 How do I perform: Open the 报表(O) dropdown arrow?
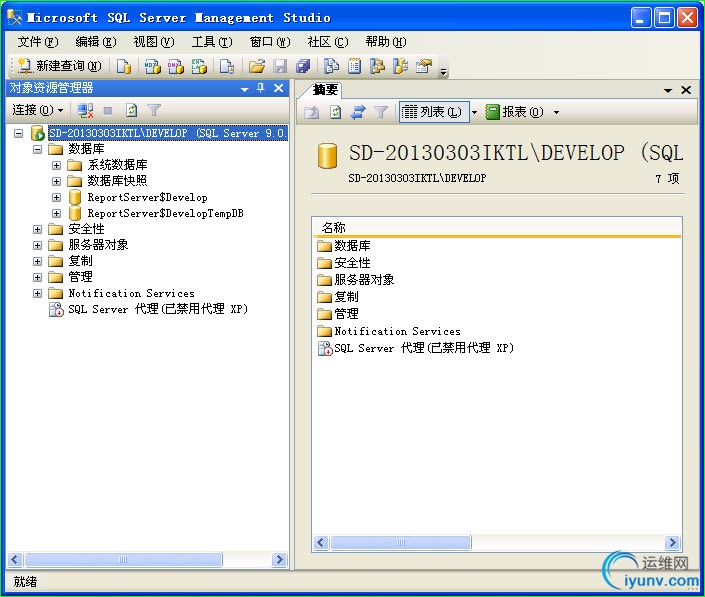(x=557, y=112)
